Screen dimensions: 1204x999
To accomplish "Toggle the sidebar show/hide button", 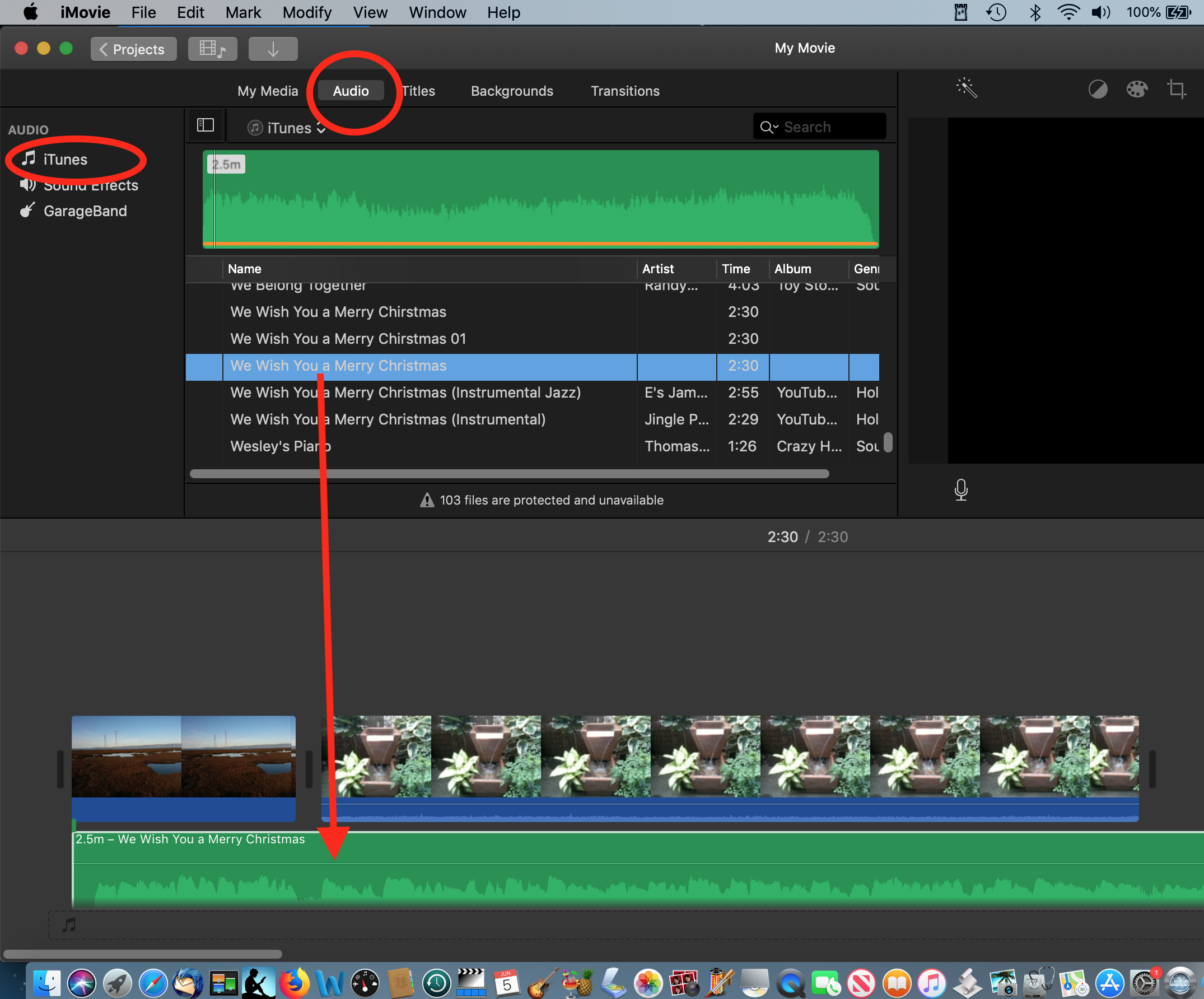I will [206, 125].
